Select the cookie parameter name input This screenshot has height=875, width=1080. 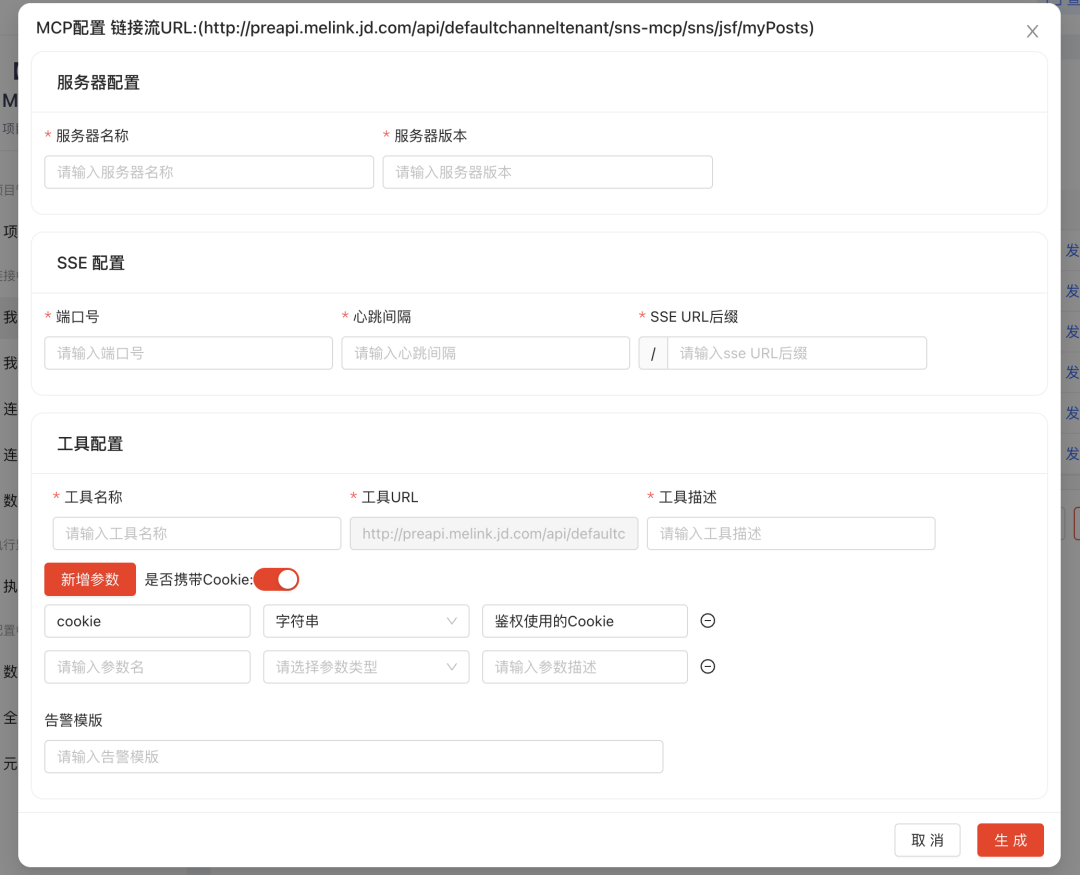click(x=147, y=621)
